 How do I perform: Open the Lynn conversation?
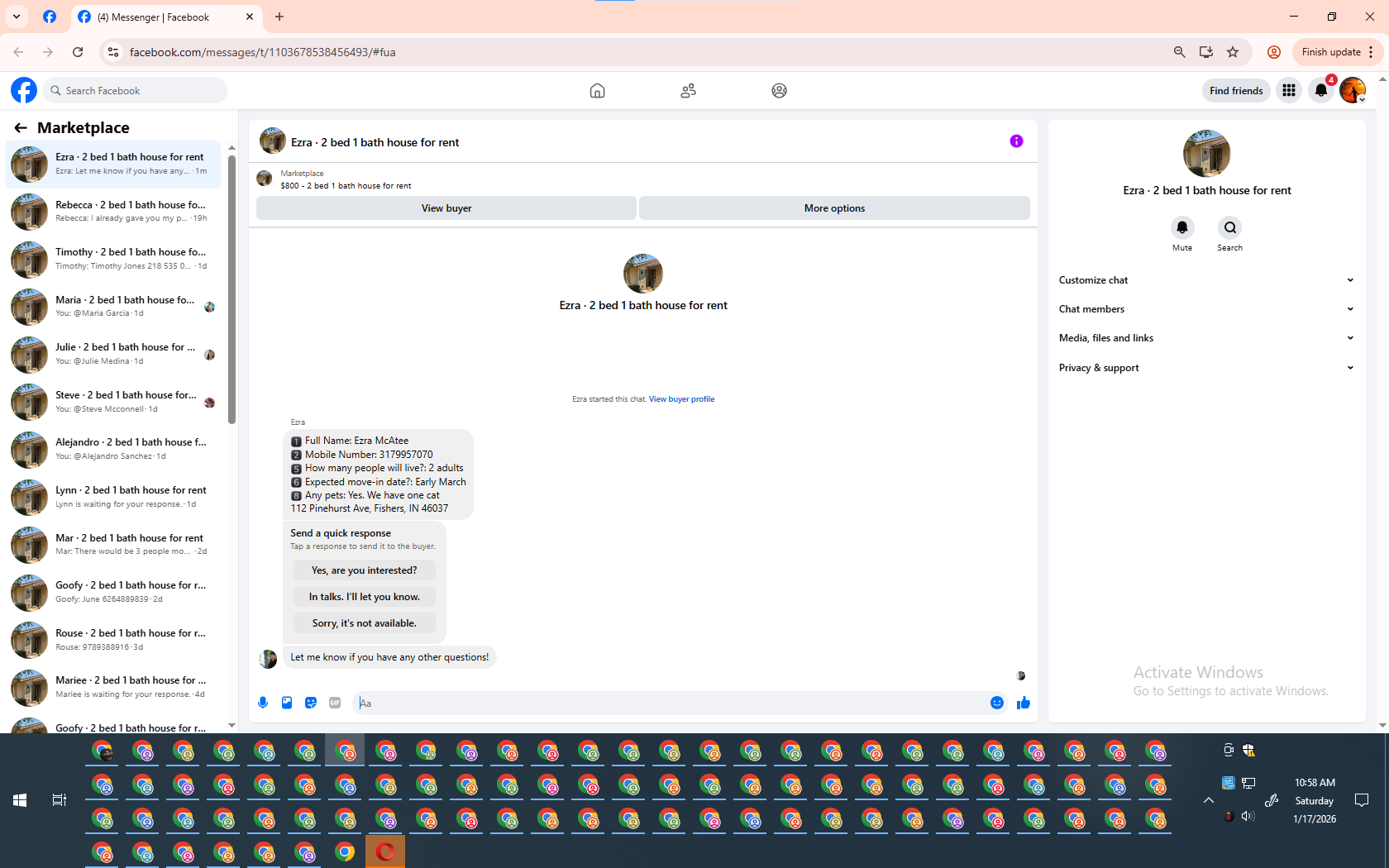pos(113,497)
